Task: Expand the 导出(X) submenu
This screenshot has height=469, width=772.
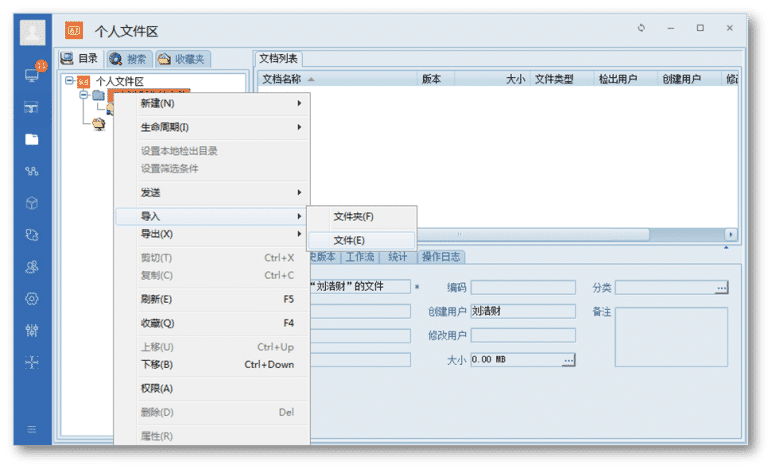Action: [x=212, y=234]
